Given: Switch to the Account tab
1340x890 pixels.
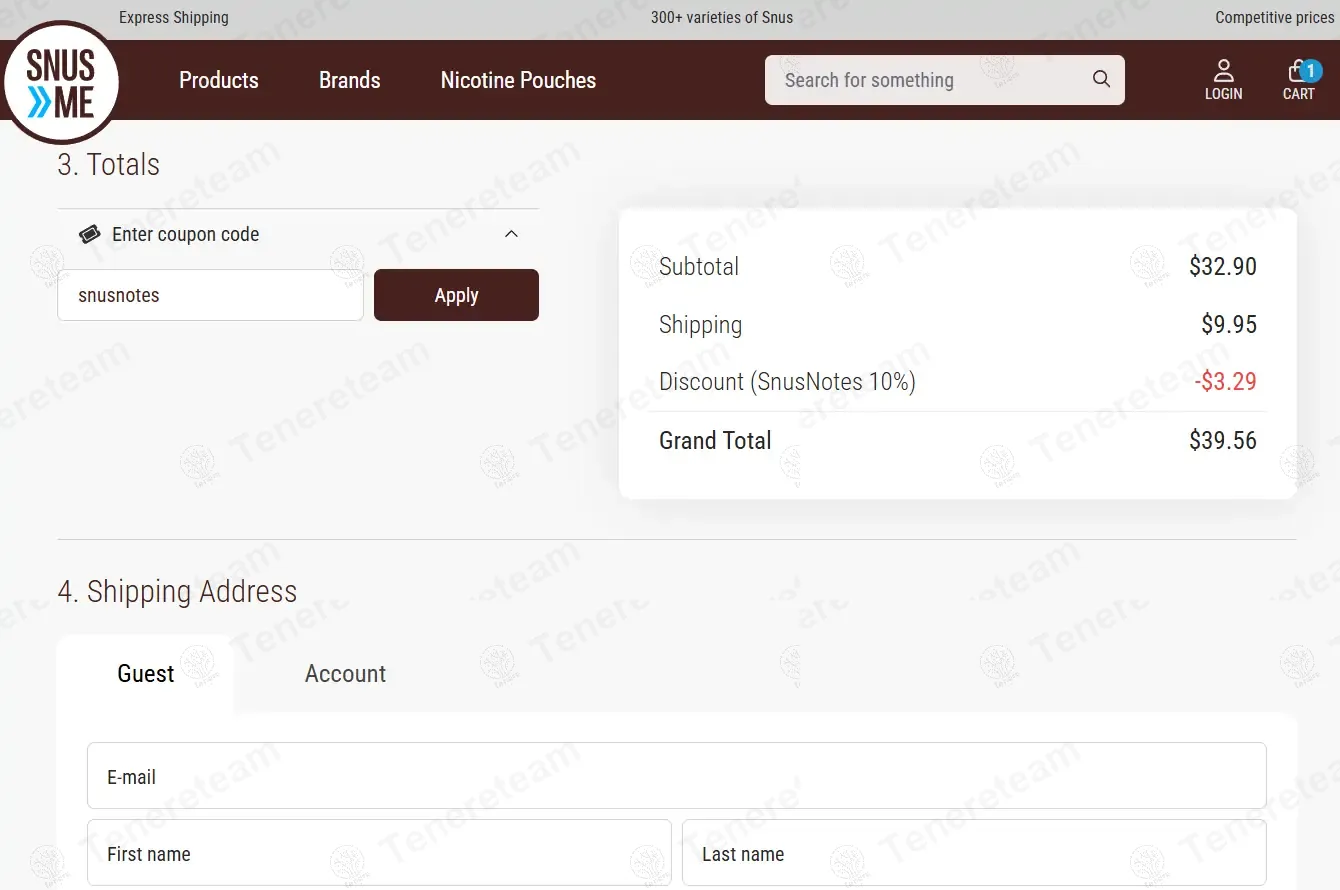Looking at the screenshot, I should 345,674.
